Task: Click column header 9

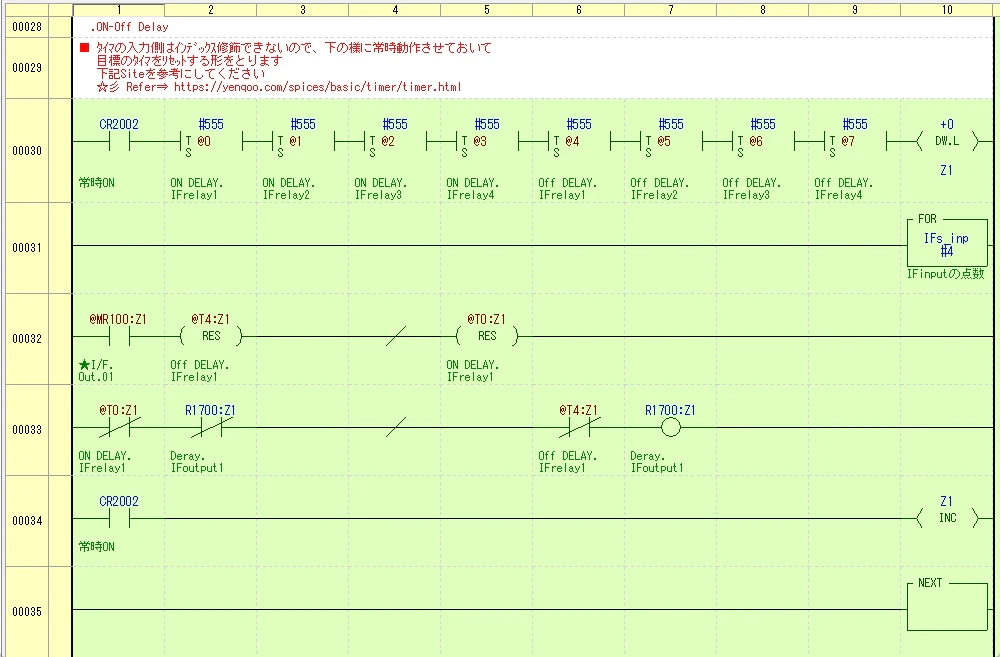Action: 854,10
